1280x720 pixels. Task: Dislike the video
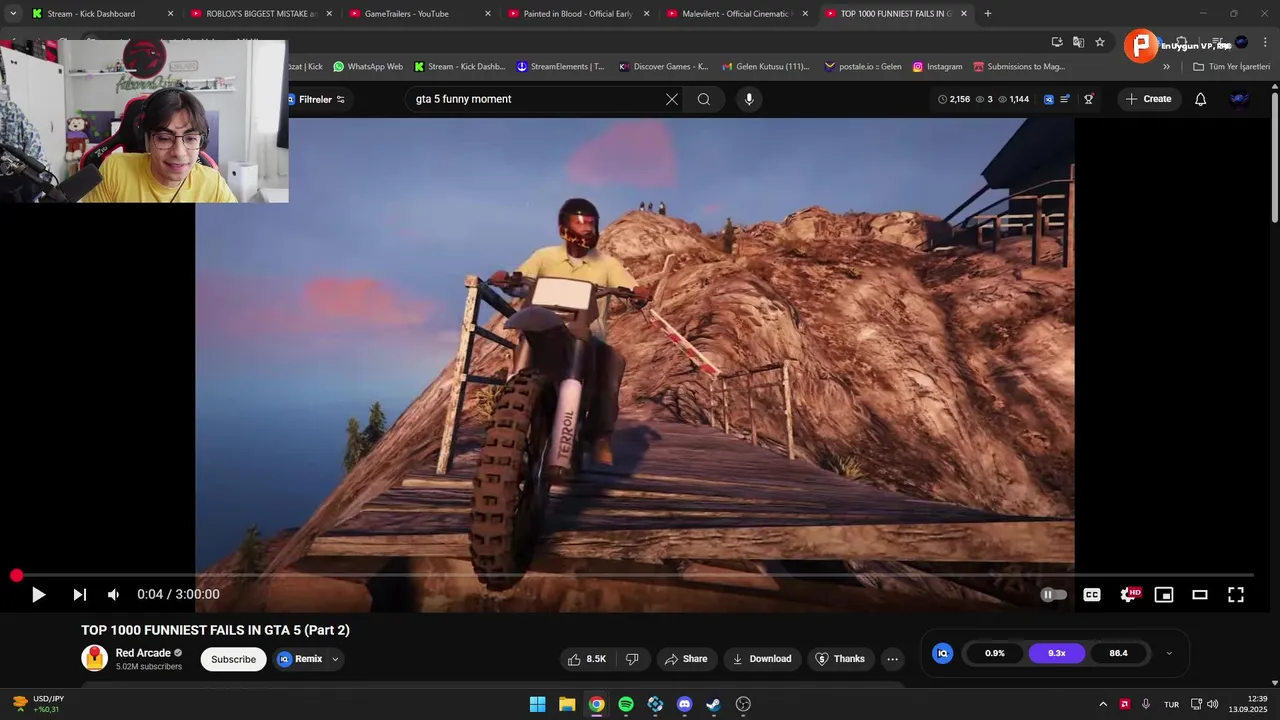tap(632, 659)
